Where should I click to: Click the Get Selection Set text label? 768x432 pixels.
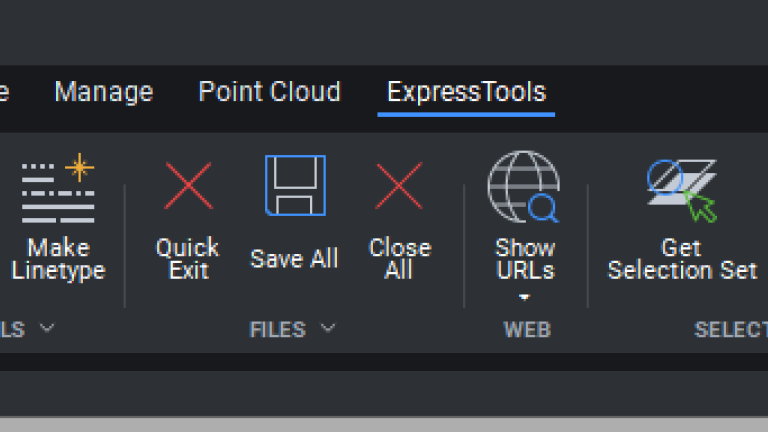click(x=682, y=259)
